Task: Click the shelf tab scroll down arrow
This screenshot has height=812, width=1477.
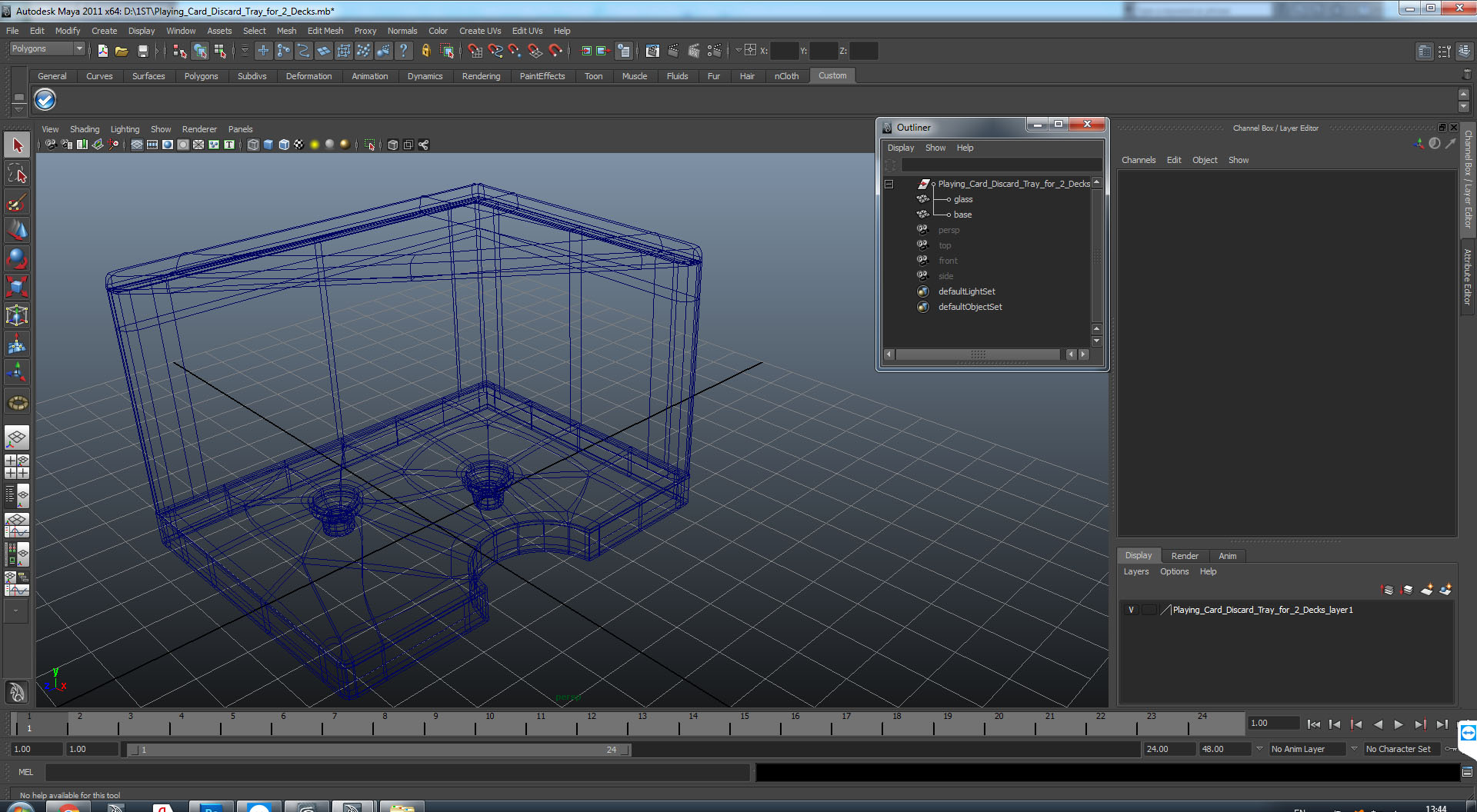Action: (1464, 107)
